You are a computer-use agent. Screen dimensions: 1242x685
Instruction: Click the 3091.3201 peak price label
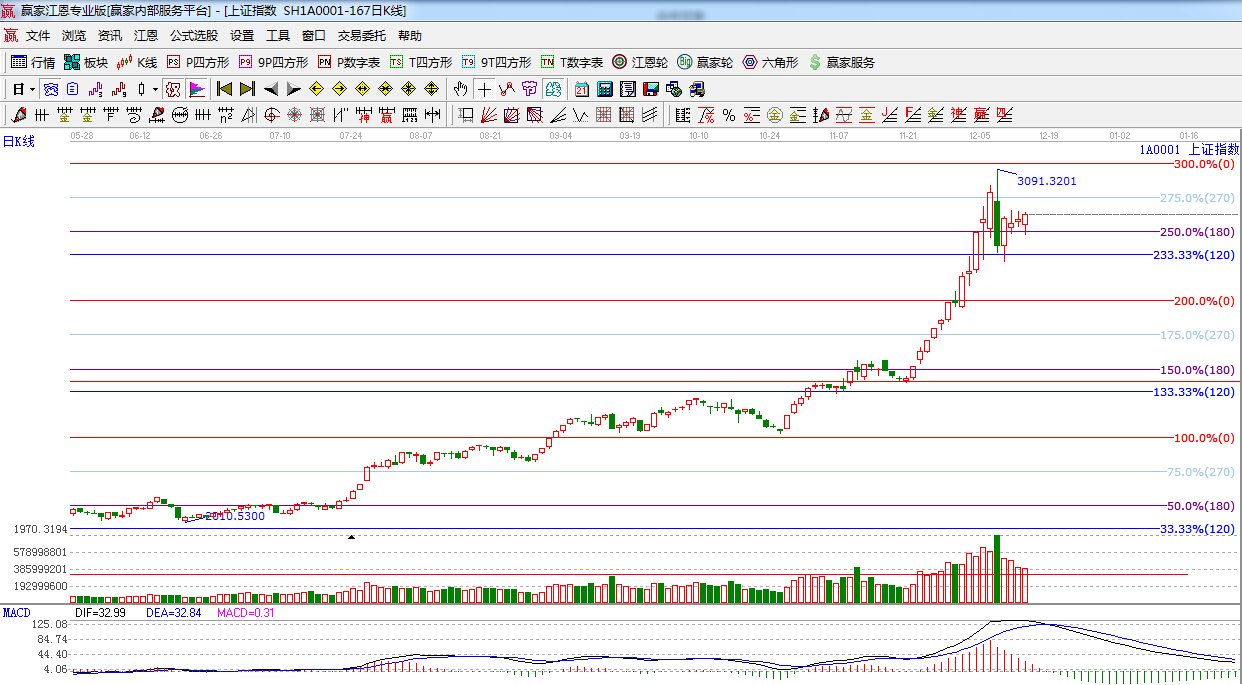[1046, 181]
